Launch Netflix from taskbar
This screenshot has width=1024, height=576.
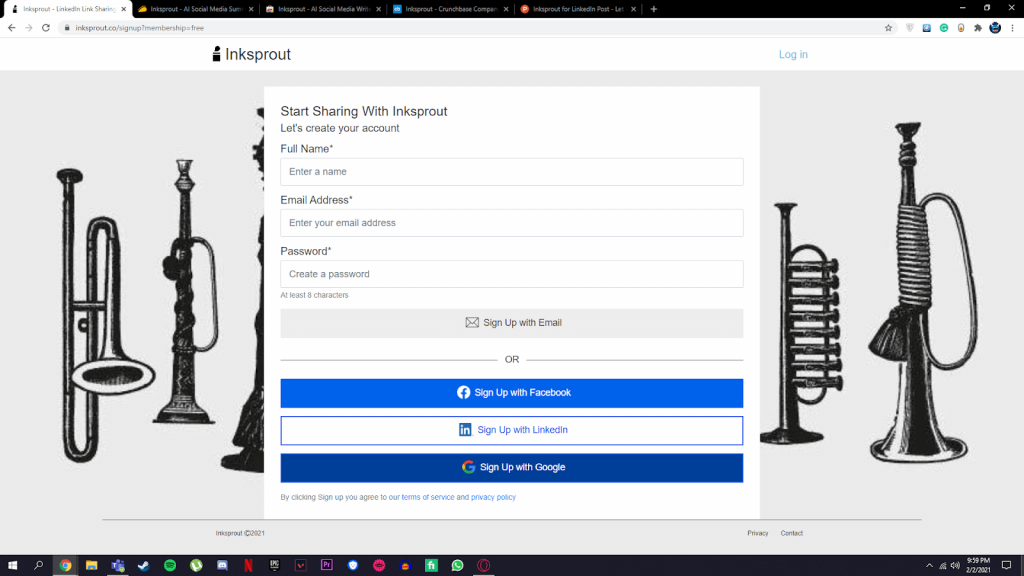click(248, 566)
